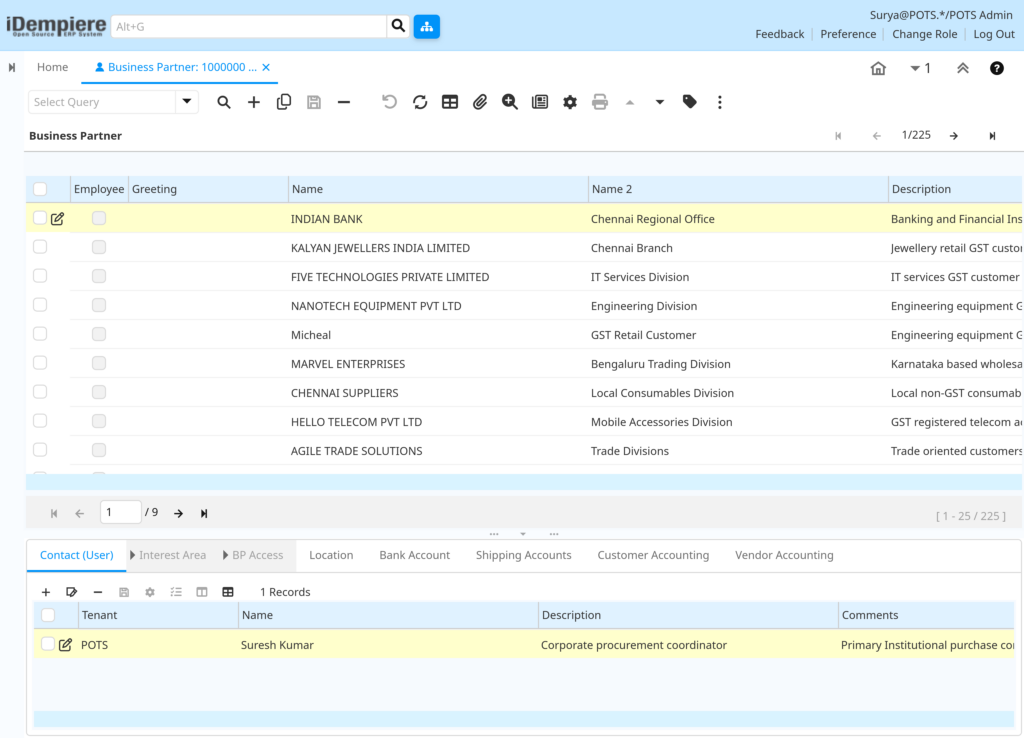Open attachments with the paperclip icon
Viewport: 1024px width, 738px height.
click(x=480, y=102)
